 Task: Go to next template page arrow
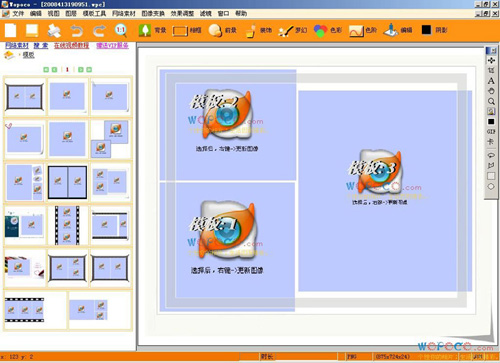81,69
